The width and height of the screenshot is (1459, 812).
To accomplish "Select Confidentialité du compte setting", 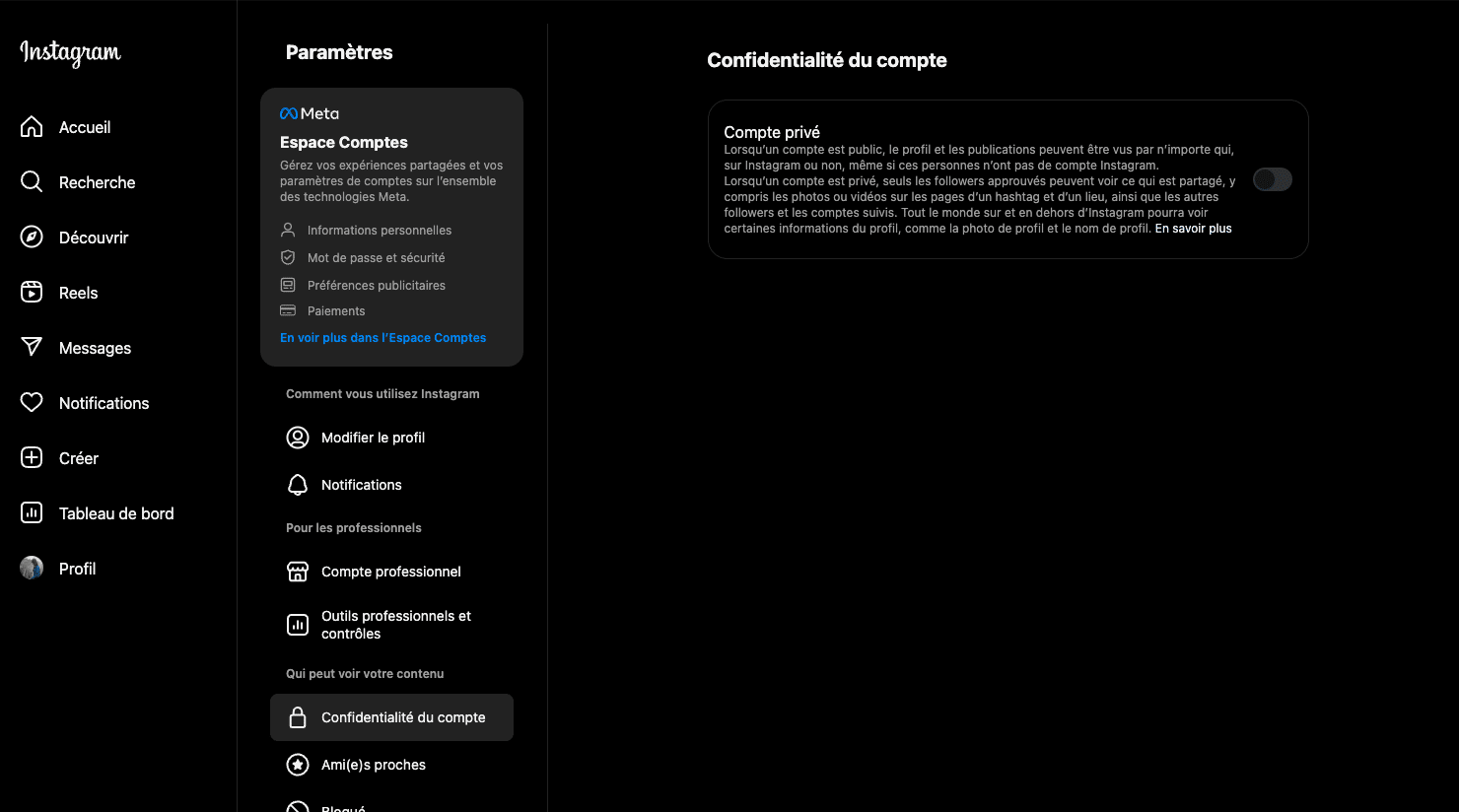I will point(391,717).
